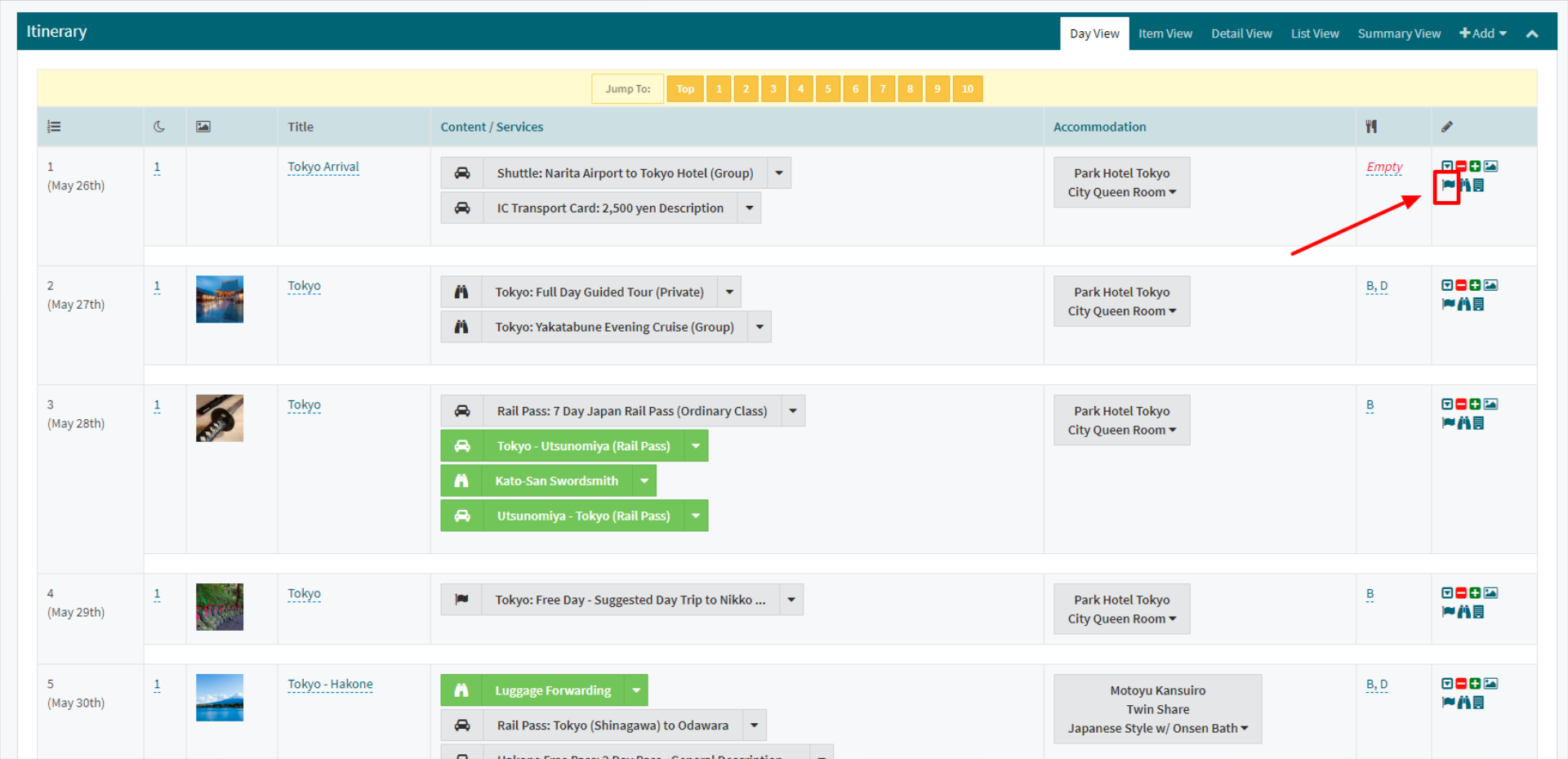This screenshot has height=759, width=1568.
Task: Click the teal down-arrow icon on day 5
Action: click(x=1446, y=683)
